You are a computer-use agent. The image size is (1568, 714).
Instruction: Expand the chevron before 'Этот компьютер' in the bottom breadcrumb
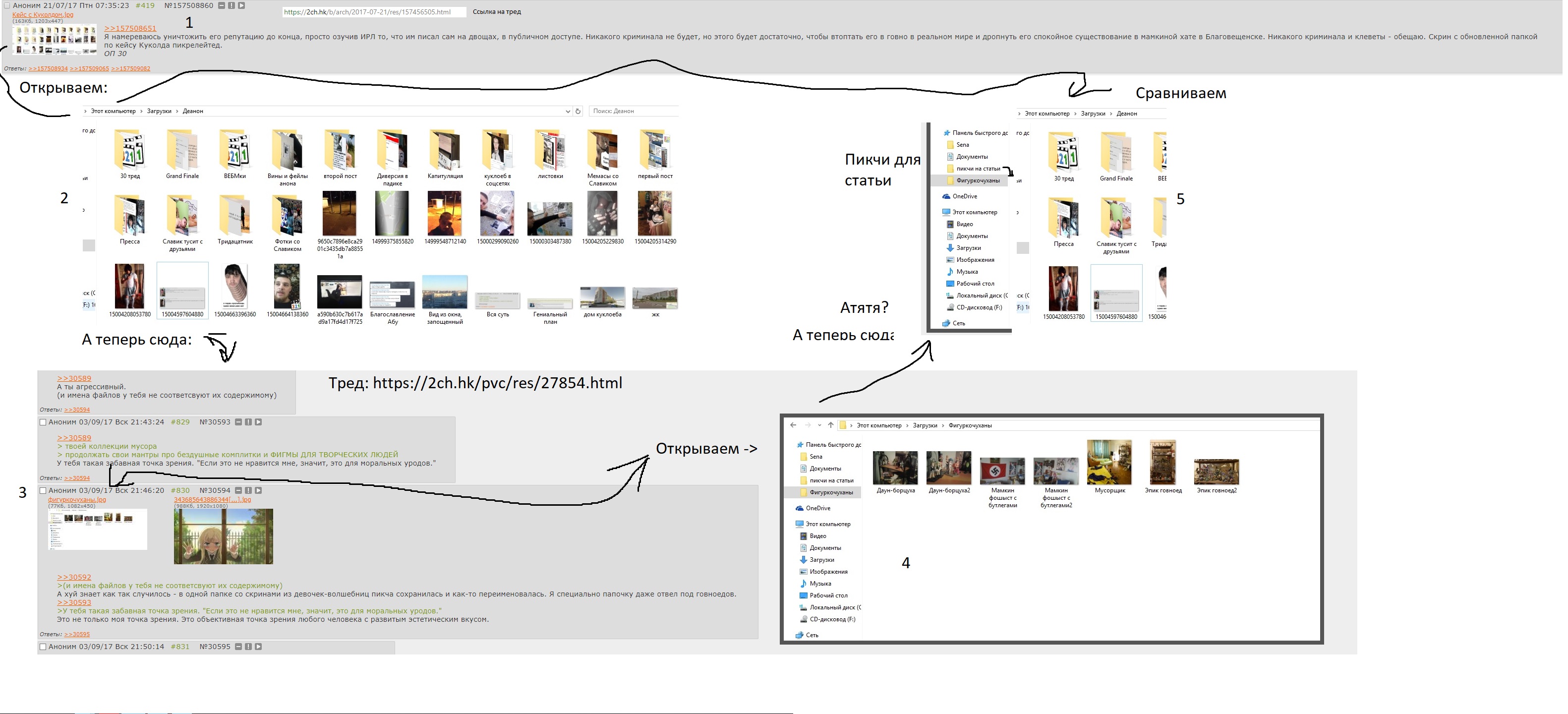pyautogui.click(x=851, y=425)
